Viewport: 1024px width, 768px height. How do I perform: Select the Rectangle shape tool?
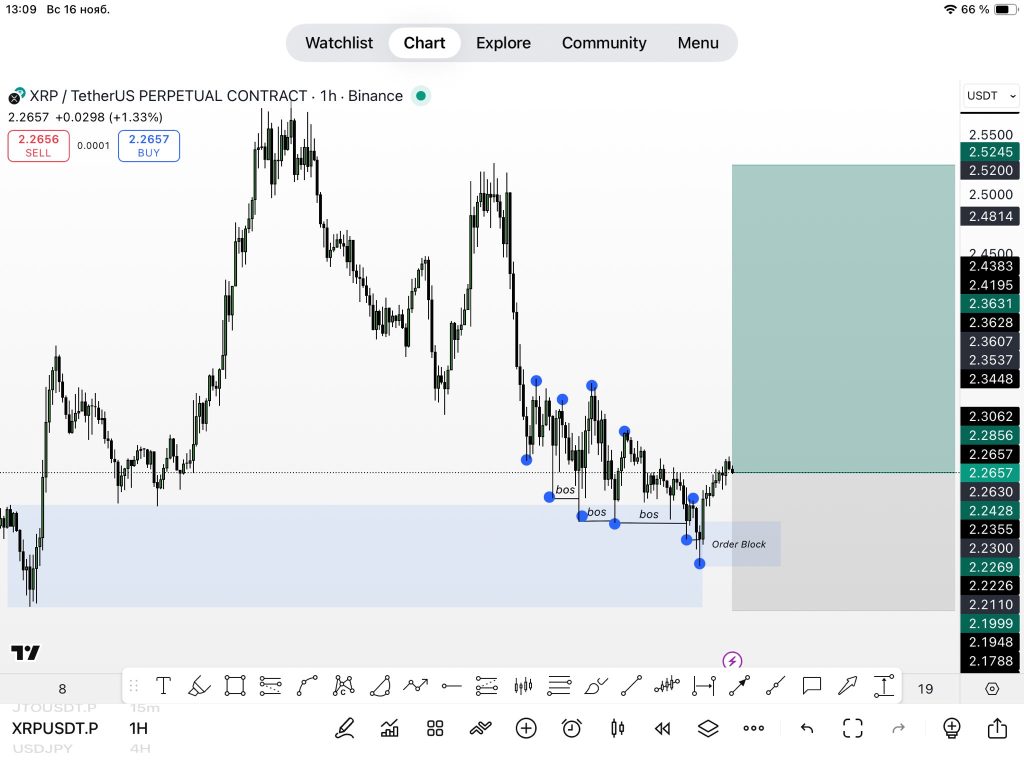(x=235, y=686)
